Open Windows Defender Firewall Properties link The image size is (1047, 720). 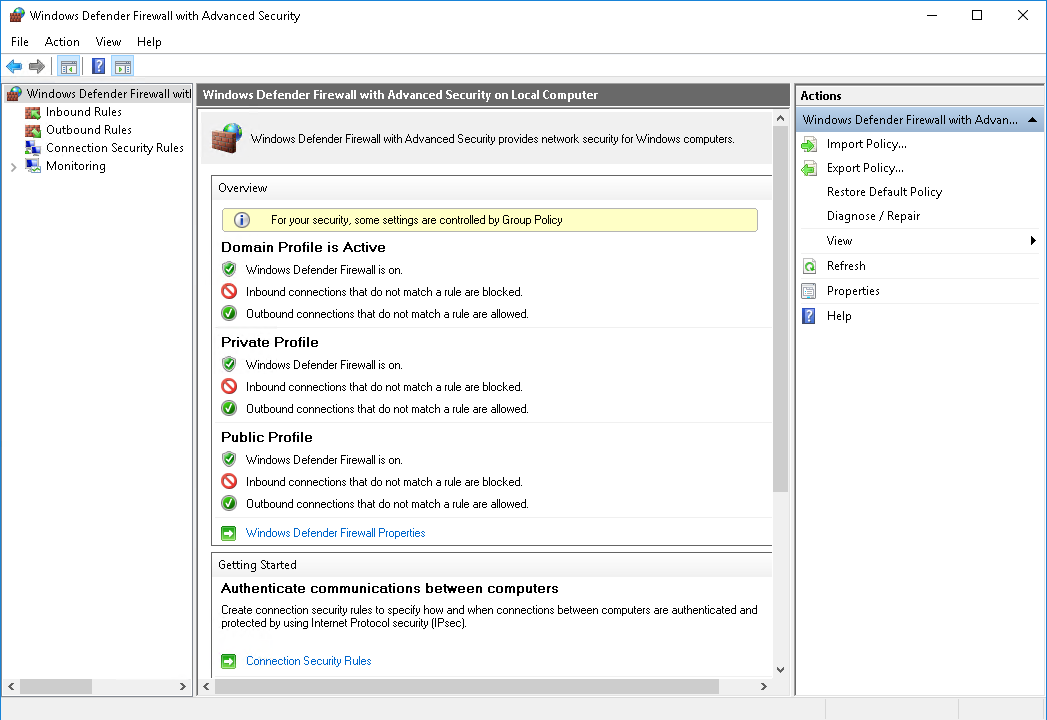point(335,533)
